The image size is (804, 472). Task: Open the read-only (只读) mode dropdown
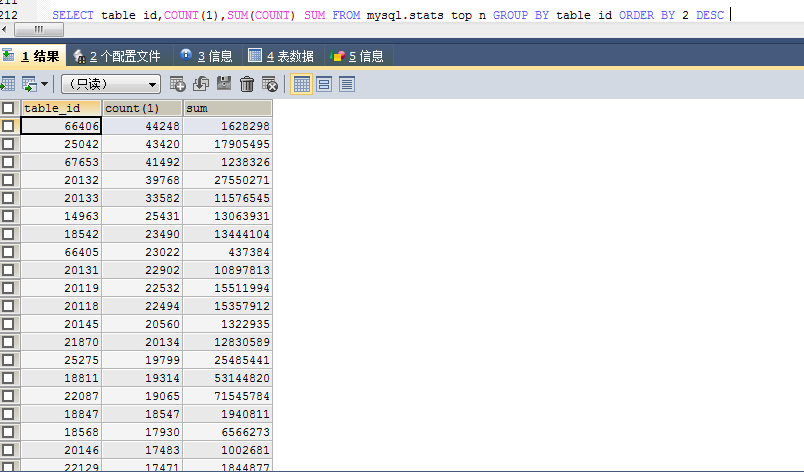click(110, 84)
